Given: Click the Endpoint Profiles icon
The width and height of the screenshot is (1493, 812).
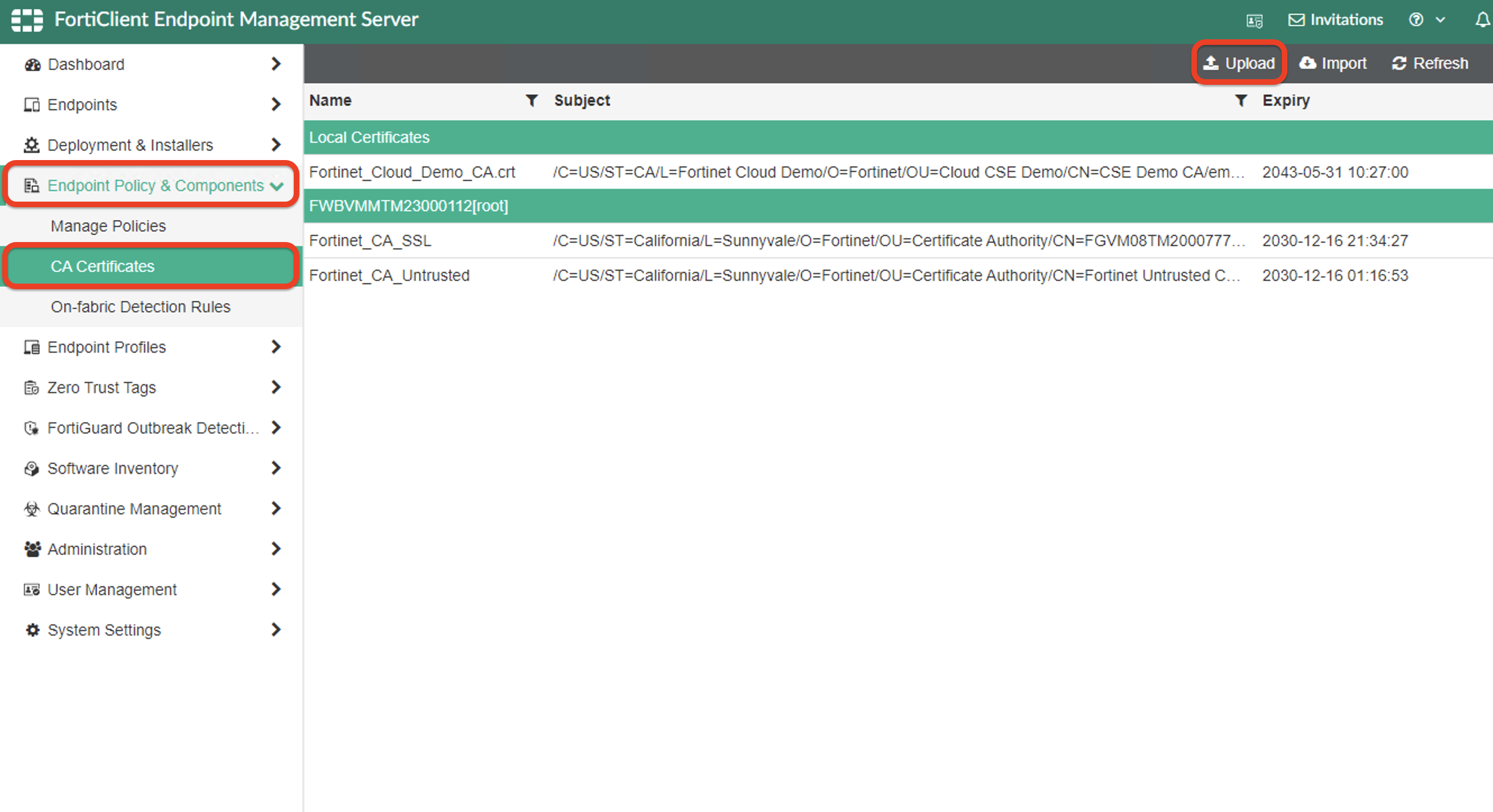Looking at the screenshot, I should point(32,347).
